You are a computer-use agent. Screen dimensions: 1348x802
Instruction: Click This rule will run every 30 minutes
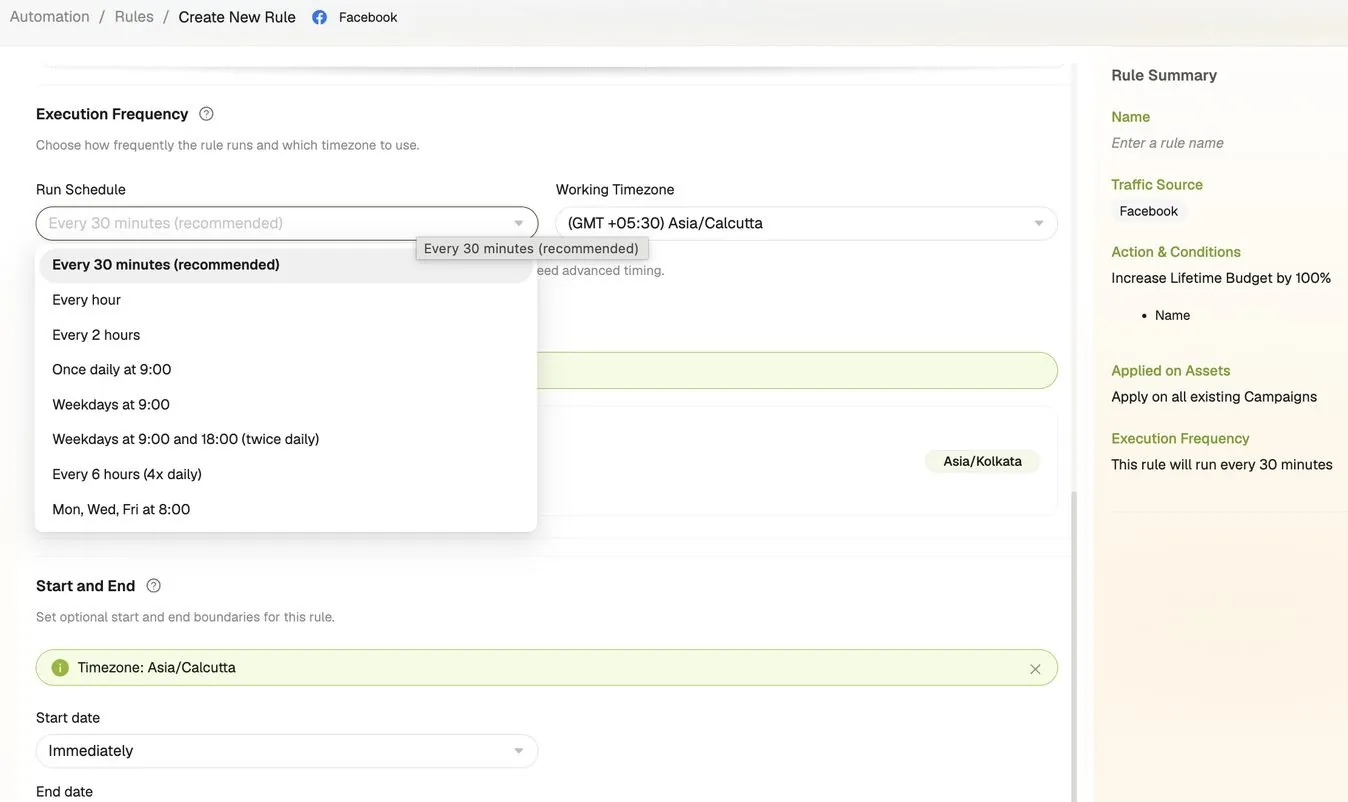[1222, 465]
